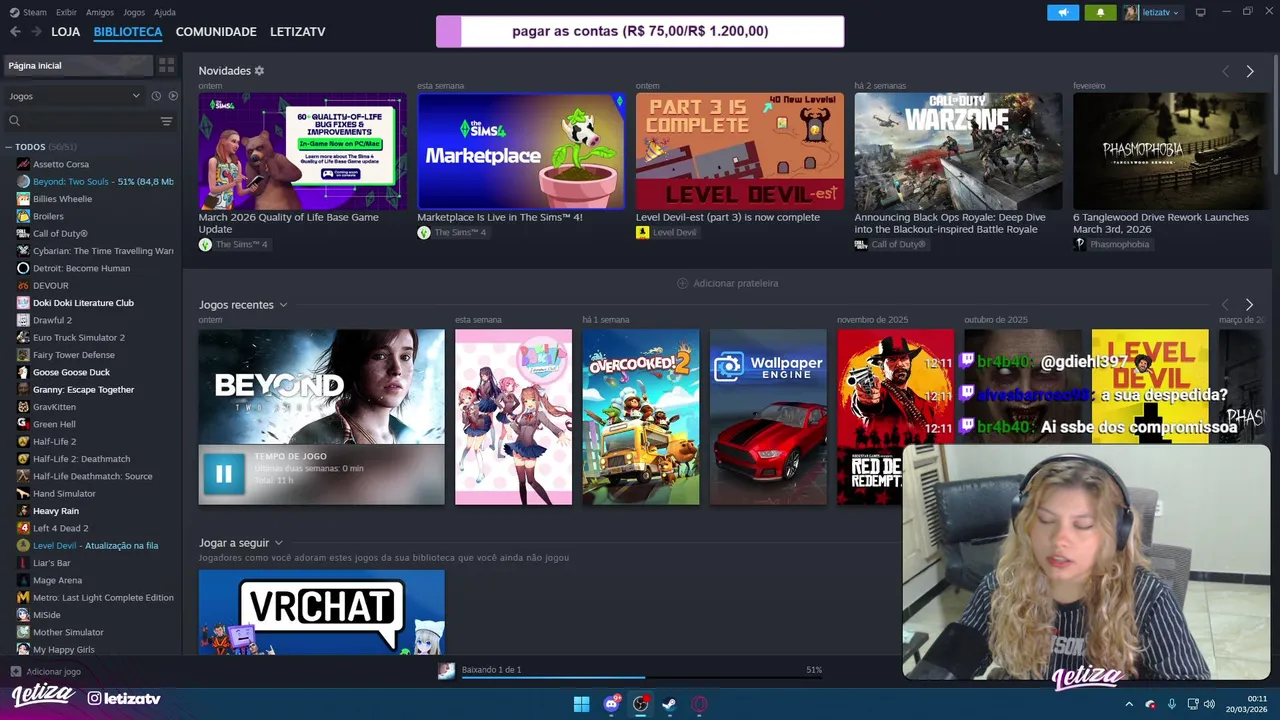Click the announcements megaphone button
The height and width of the screenshot is (720, 1280).
pos(1063,12)
